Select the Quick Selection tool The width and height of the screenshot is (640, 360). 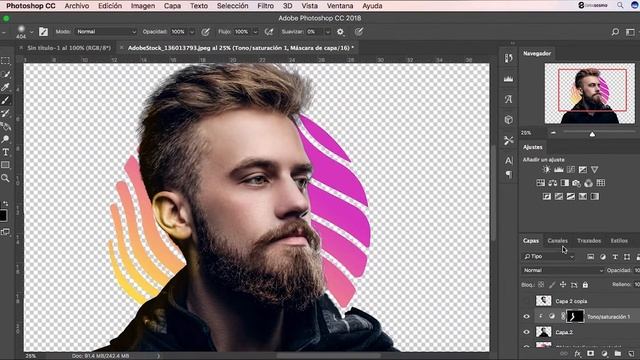tap(6, 74)
